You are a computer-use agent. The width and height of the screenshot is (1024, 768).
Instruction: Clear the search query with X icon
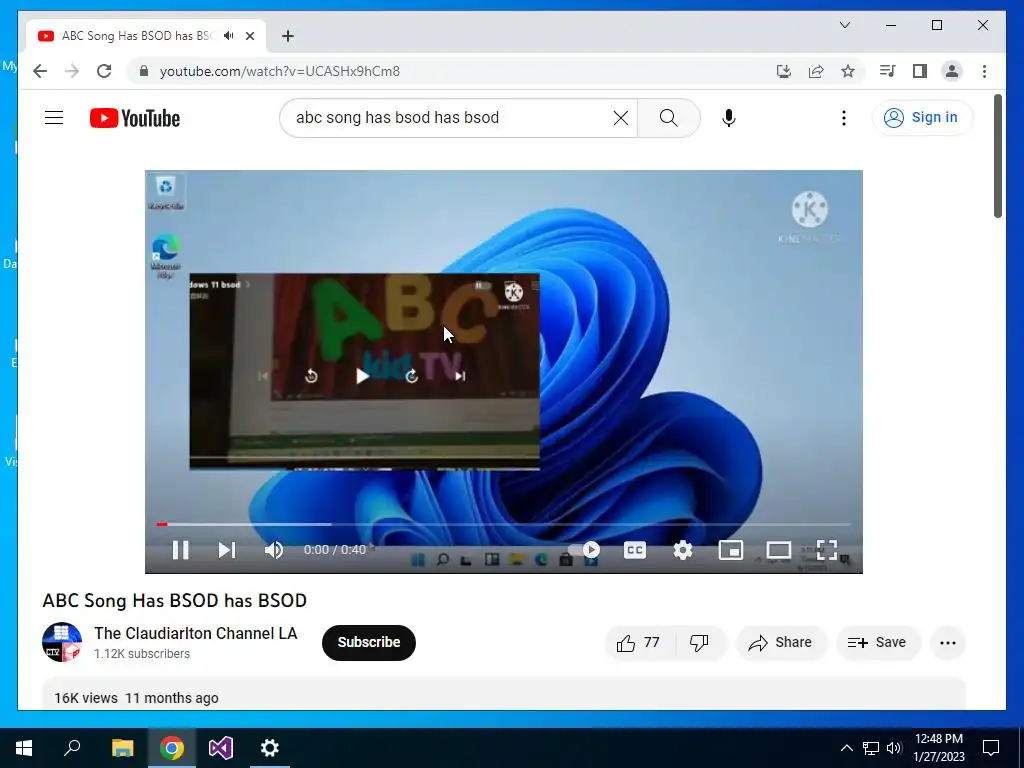click(620, 118)
